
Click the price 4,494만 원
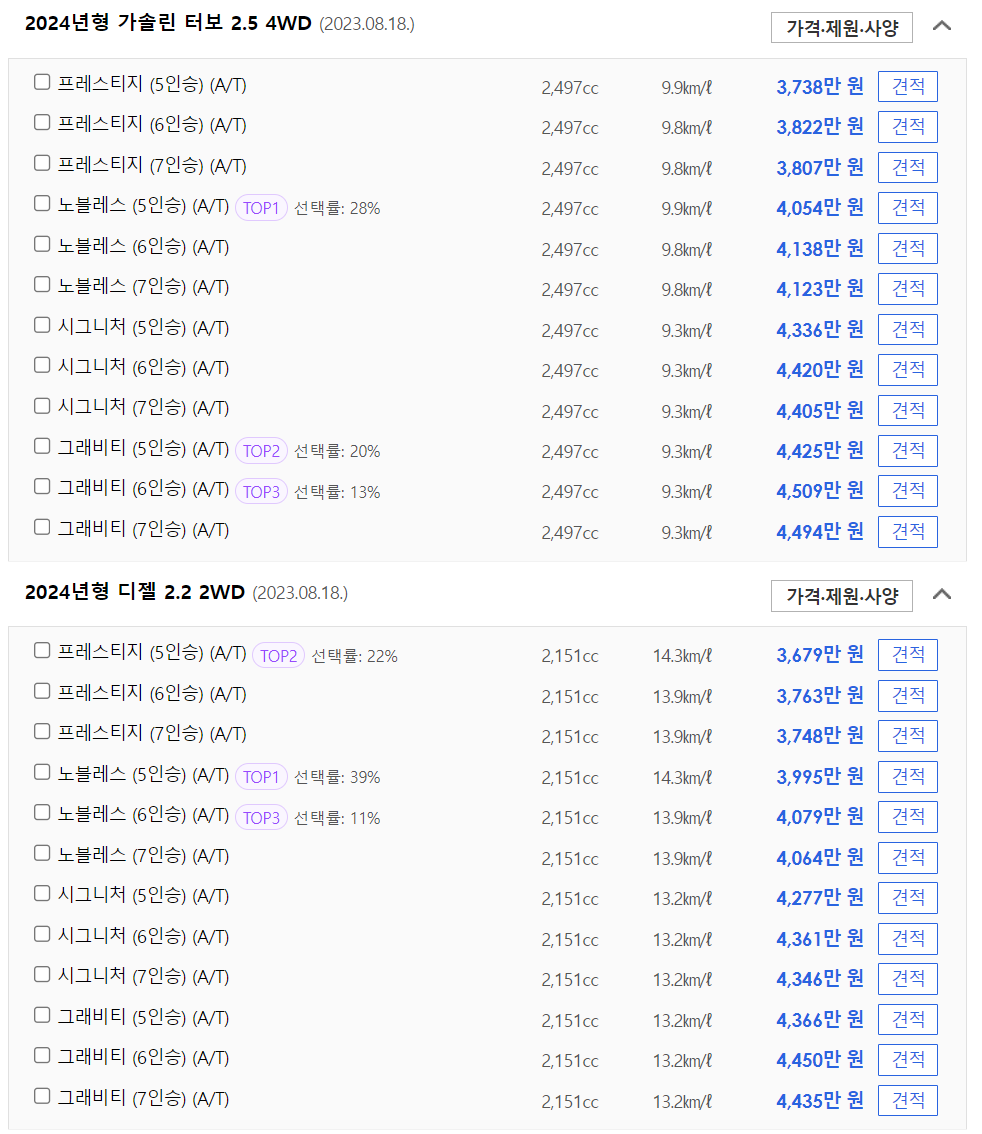[x=819, y=532]
